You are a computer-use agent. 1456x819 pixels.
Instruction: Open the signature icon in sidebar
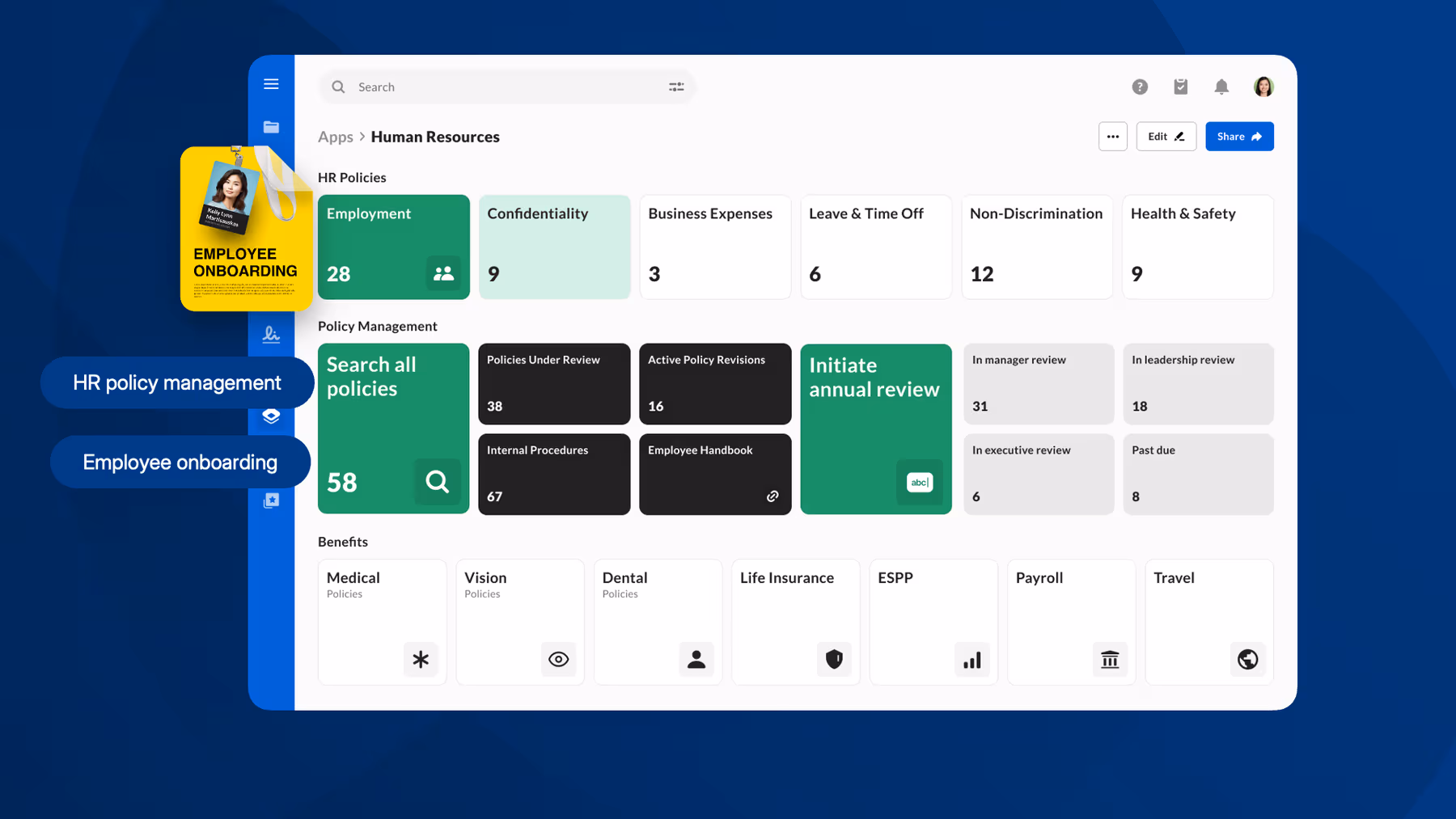271,334
